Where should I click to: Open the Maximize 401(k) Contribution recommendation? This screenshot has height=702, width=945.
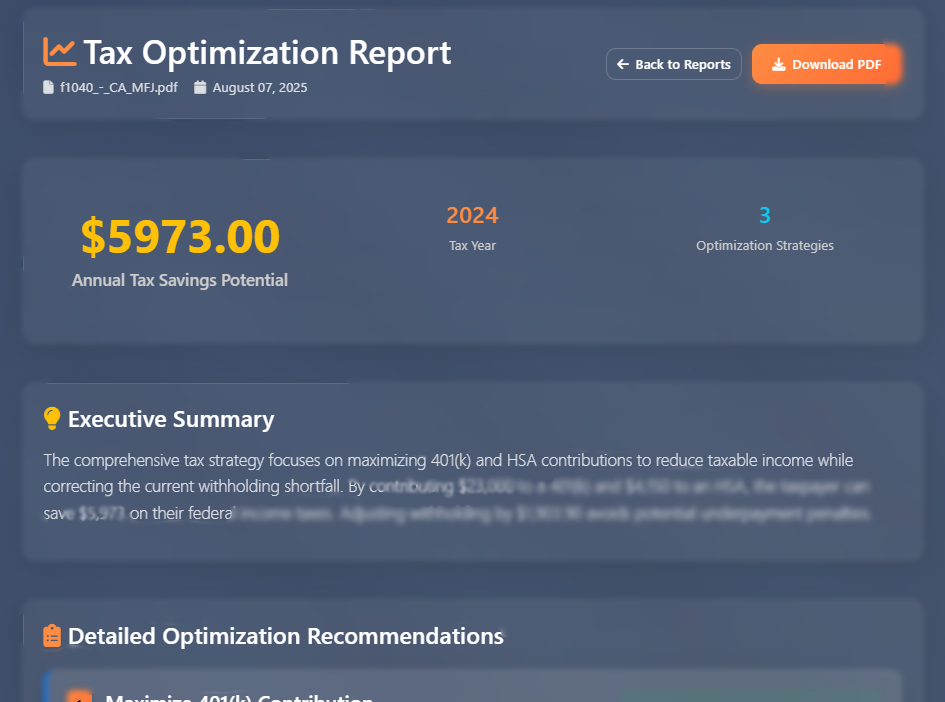pos(239,697)
